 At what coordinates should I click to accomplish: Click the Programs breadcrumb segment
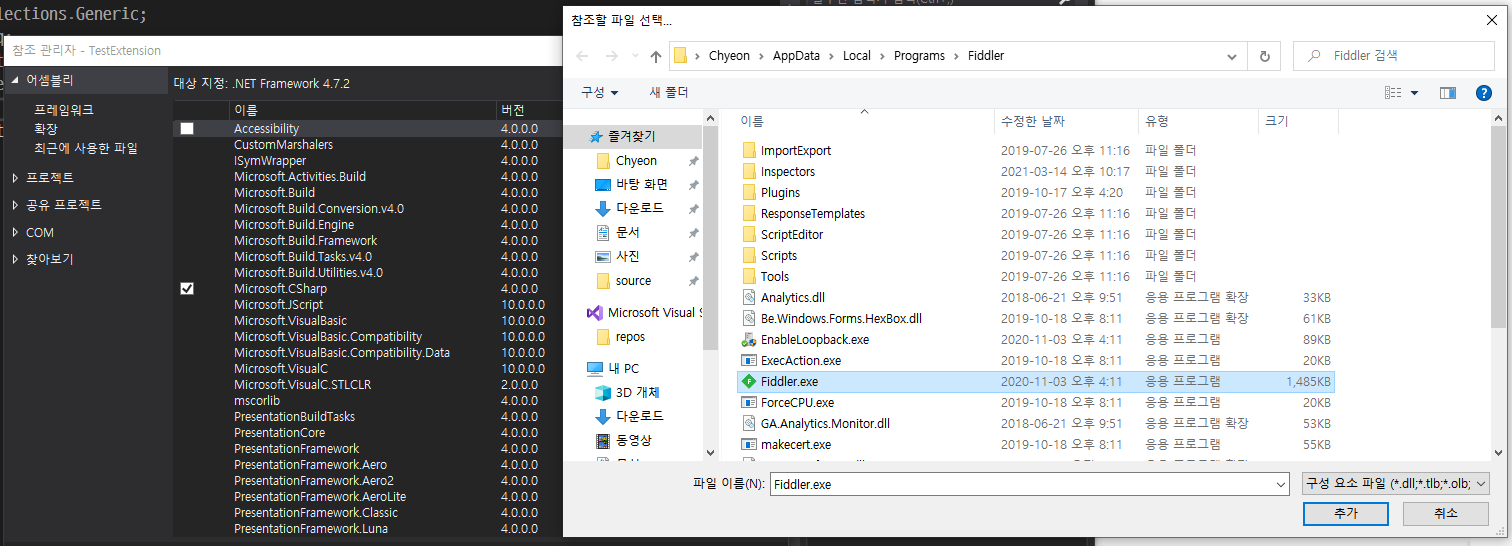point(920,56)
